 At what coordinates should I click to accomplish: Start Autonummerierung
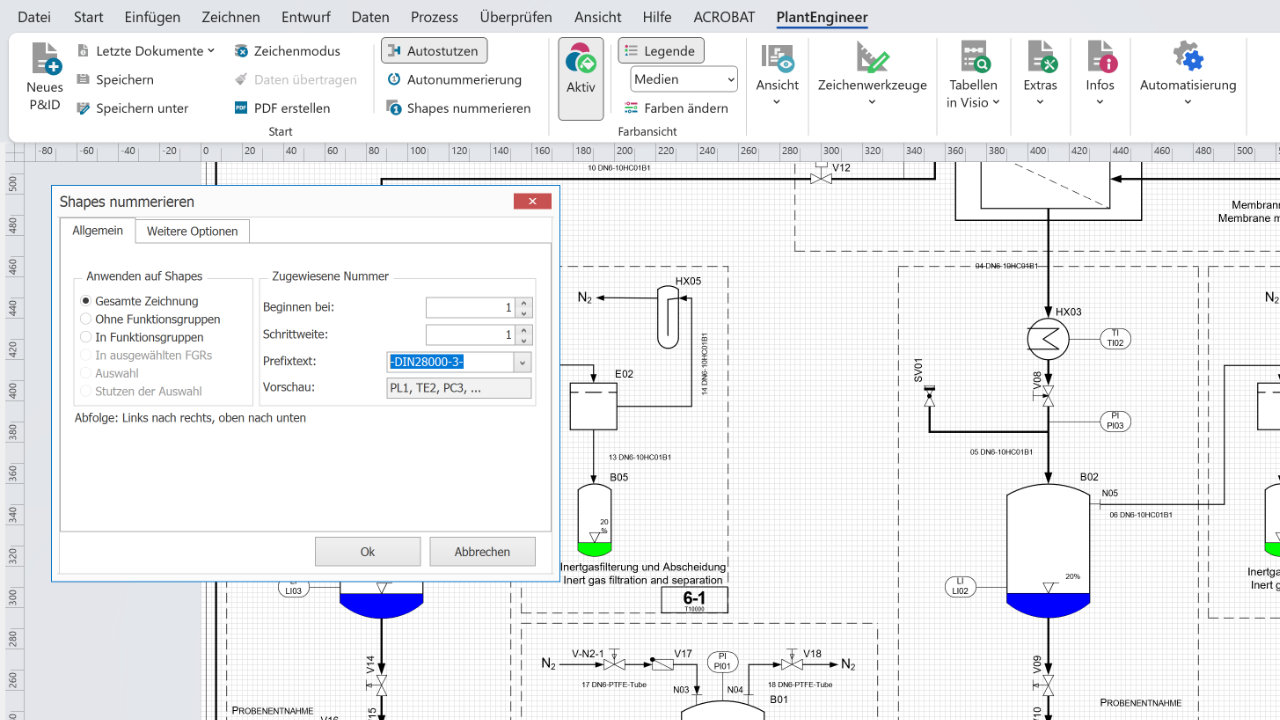(x=454, y=80)
